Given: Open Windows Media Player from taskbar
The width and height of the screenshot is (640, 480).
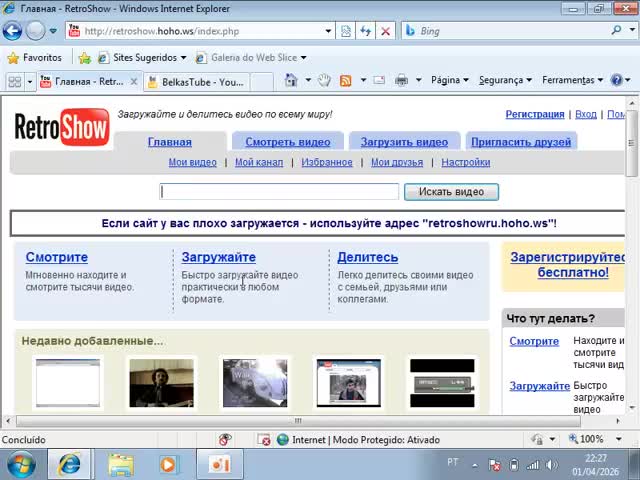Looking at the screenshot, I should 168,464.
